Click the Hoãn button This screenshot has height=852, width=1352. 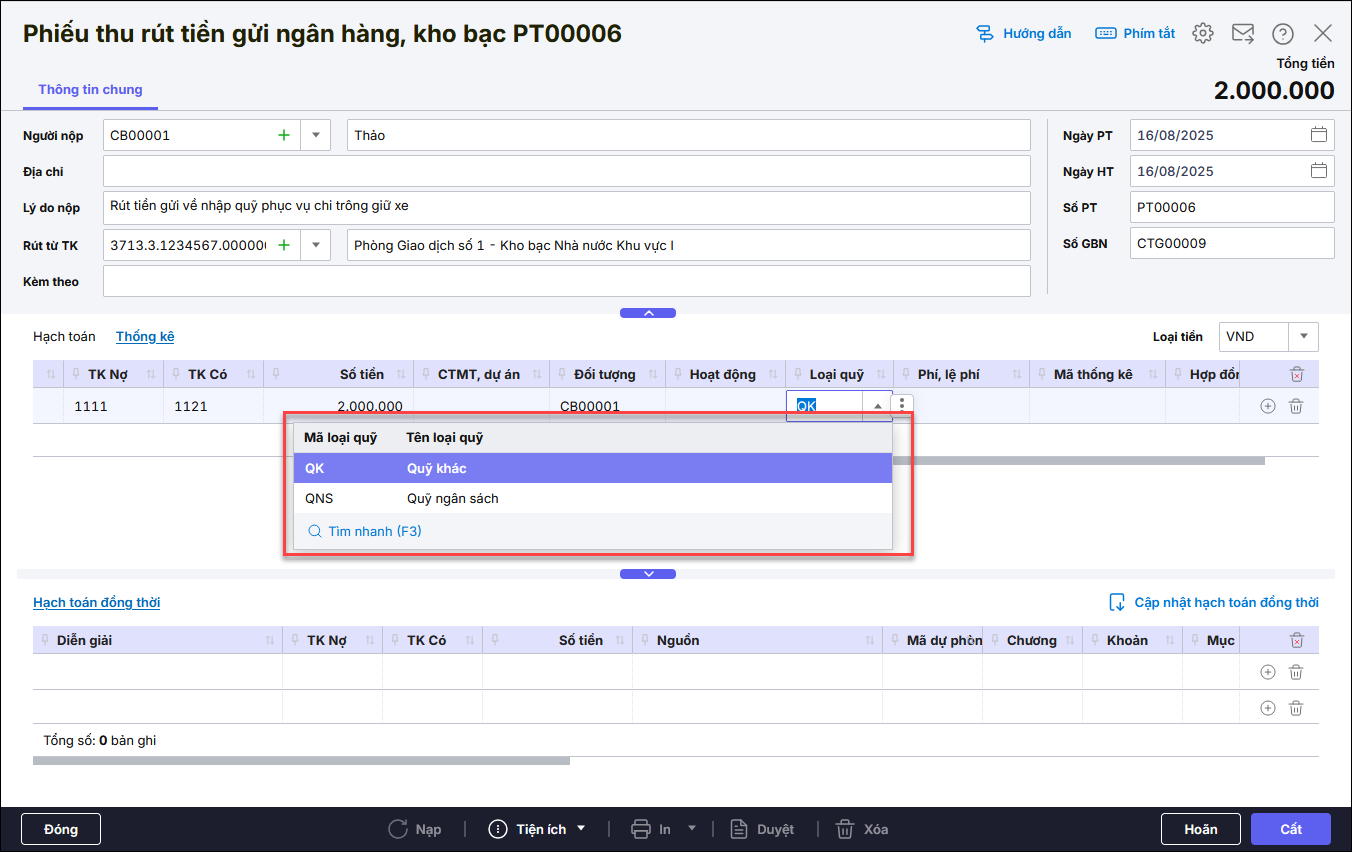1200,829
